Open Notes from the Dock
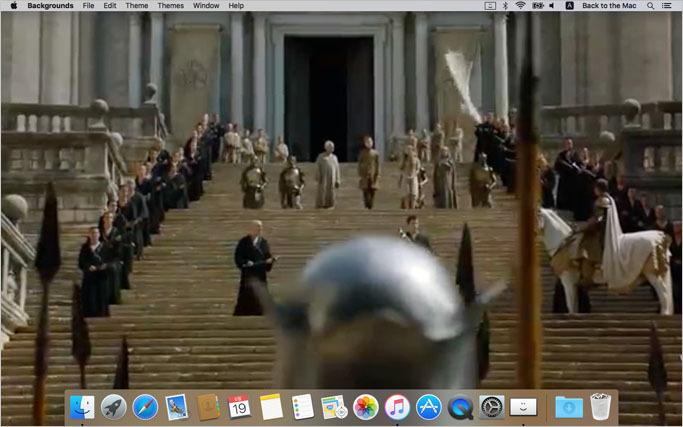The width and height of the screenshot is (683, 427). click(x=271, y=407)
